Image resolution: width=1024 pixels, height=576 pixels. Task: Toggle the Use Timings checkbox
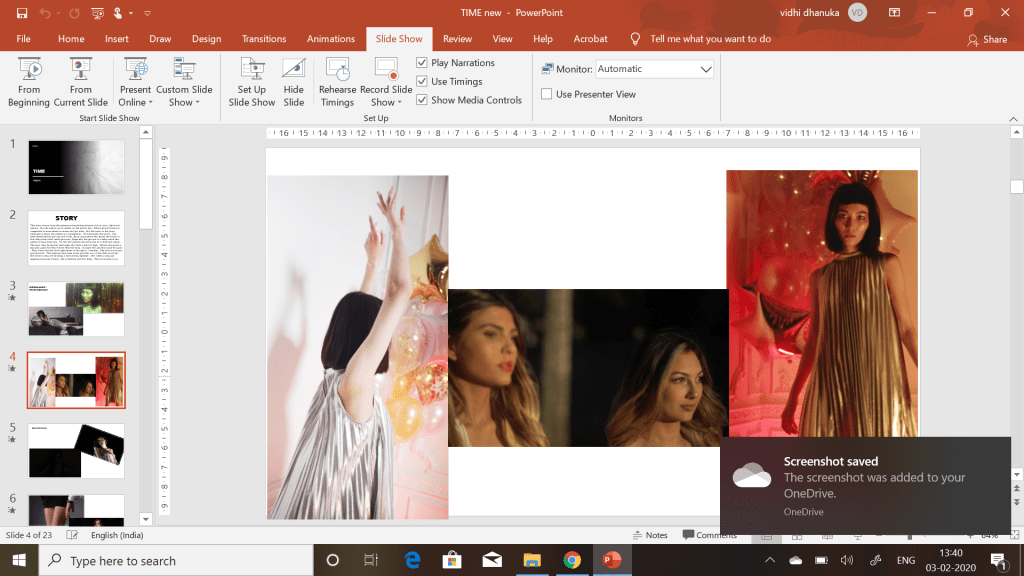coord(422,82)
